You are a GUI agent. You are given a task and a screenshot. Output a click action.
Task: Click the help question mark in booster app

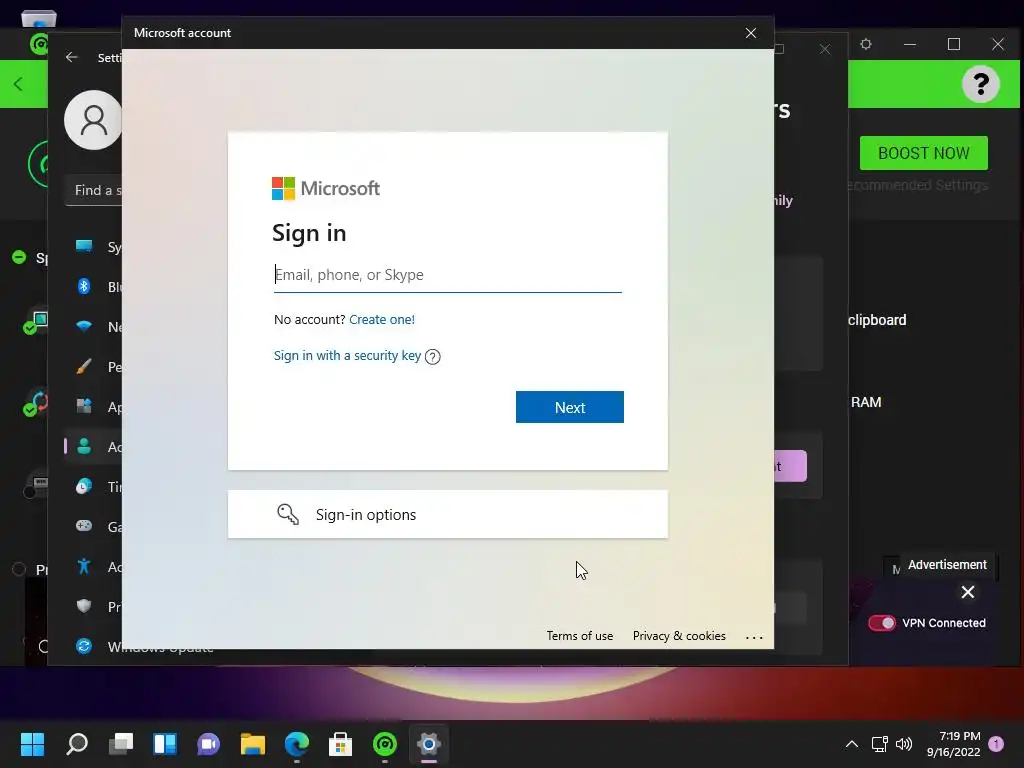tap(980, 84)
